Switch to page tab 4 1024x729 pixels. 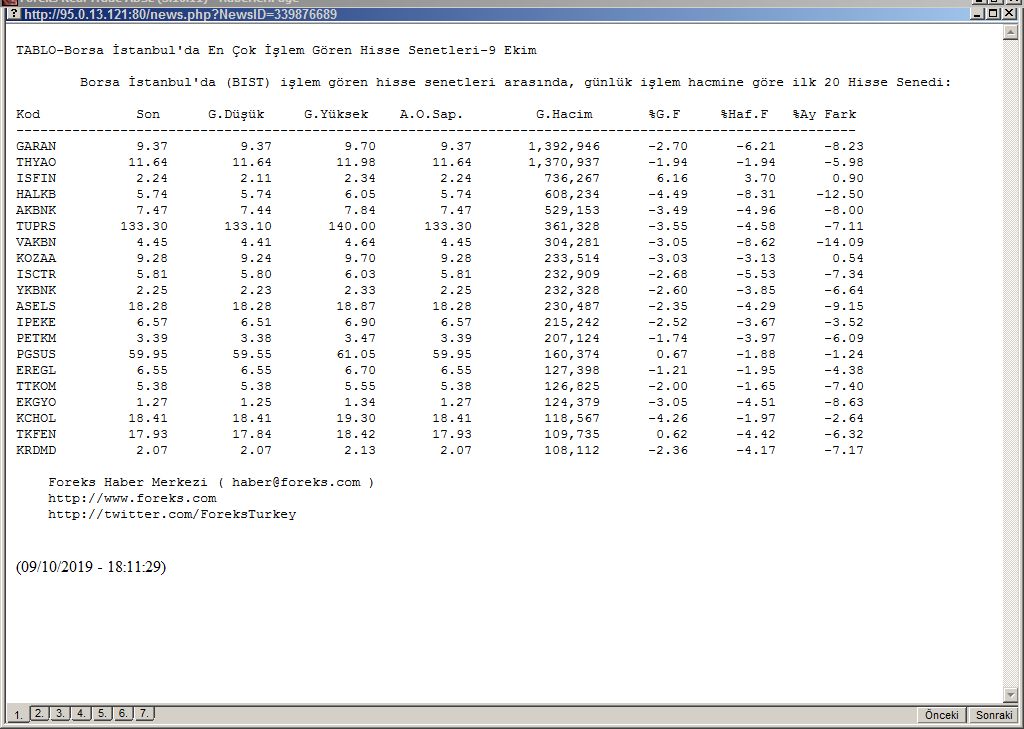click(82, 713)
